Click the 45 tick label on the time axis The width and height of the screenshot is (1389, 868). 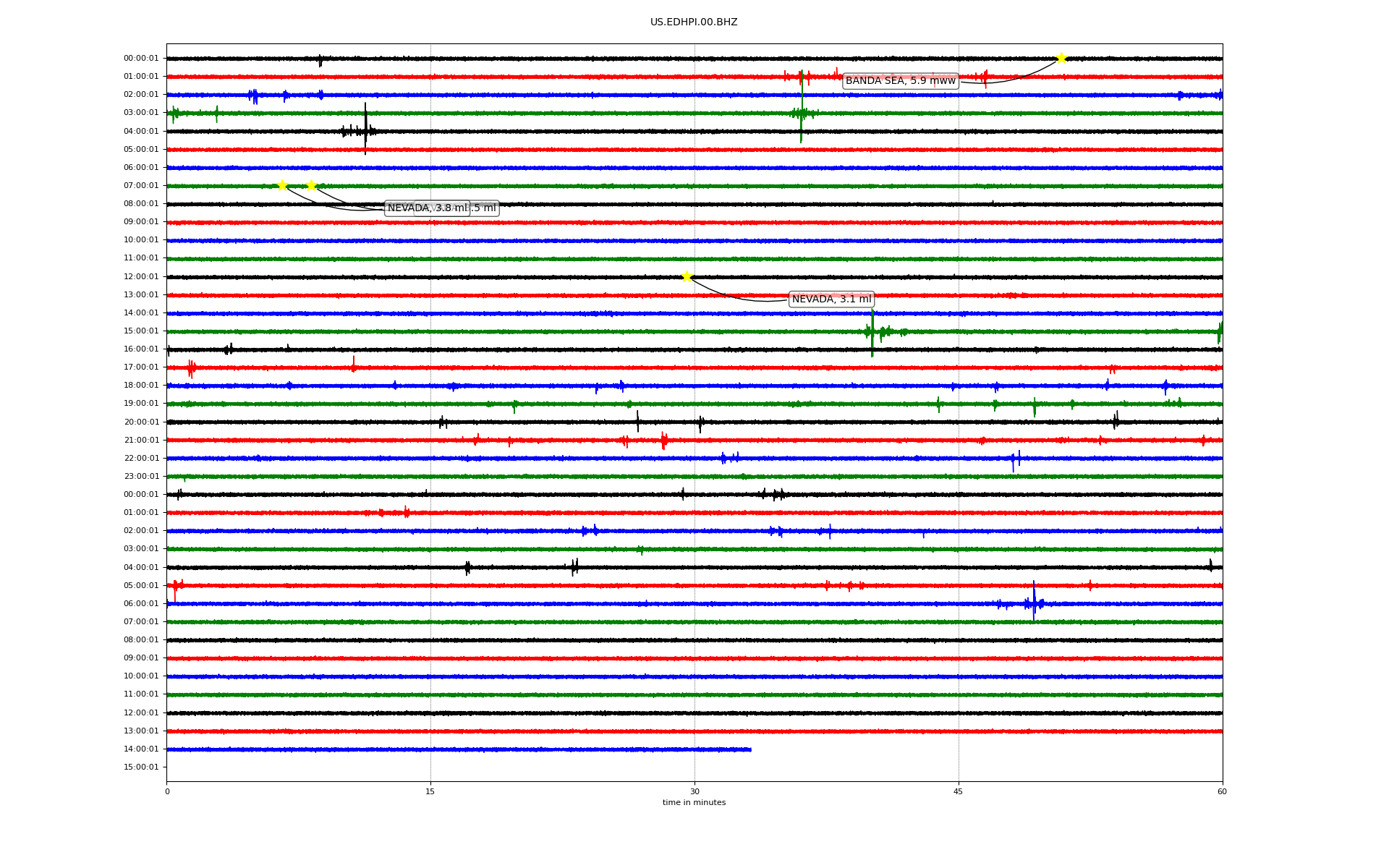pyautogui.click(x=959, y=791)
